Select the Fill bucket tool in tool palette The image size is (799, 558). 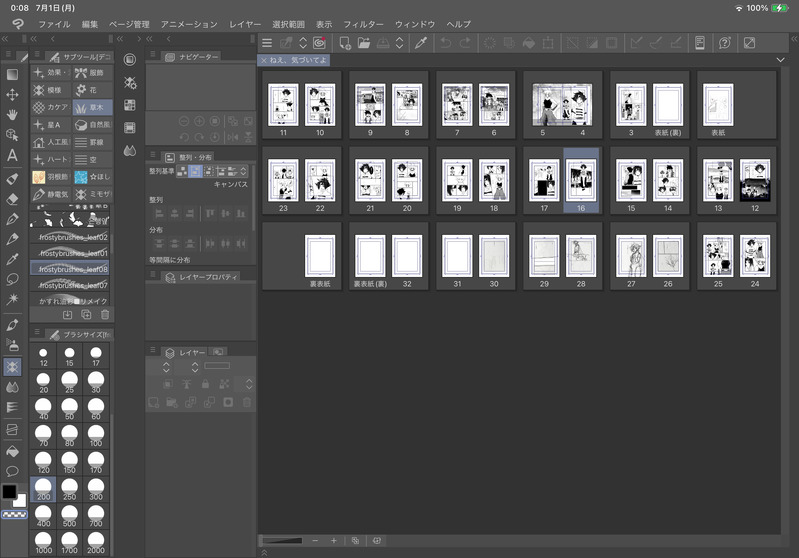12,451
